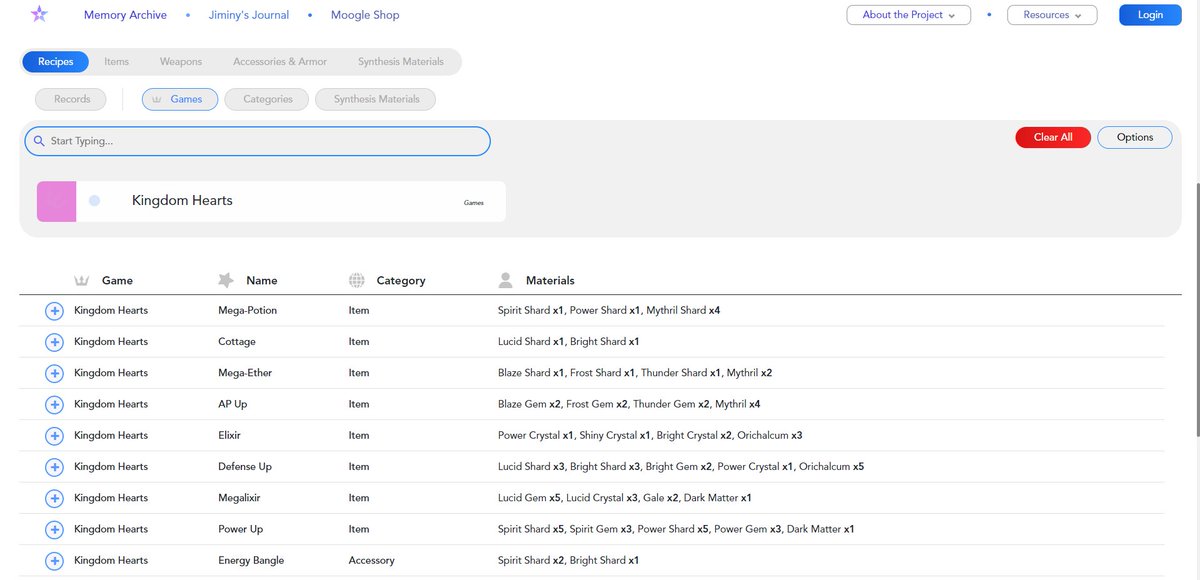Click the pink swatch on Kingdom Hearts filter
The width and height of the screenshot is (1200, 580).
click(57, 201)
